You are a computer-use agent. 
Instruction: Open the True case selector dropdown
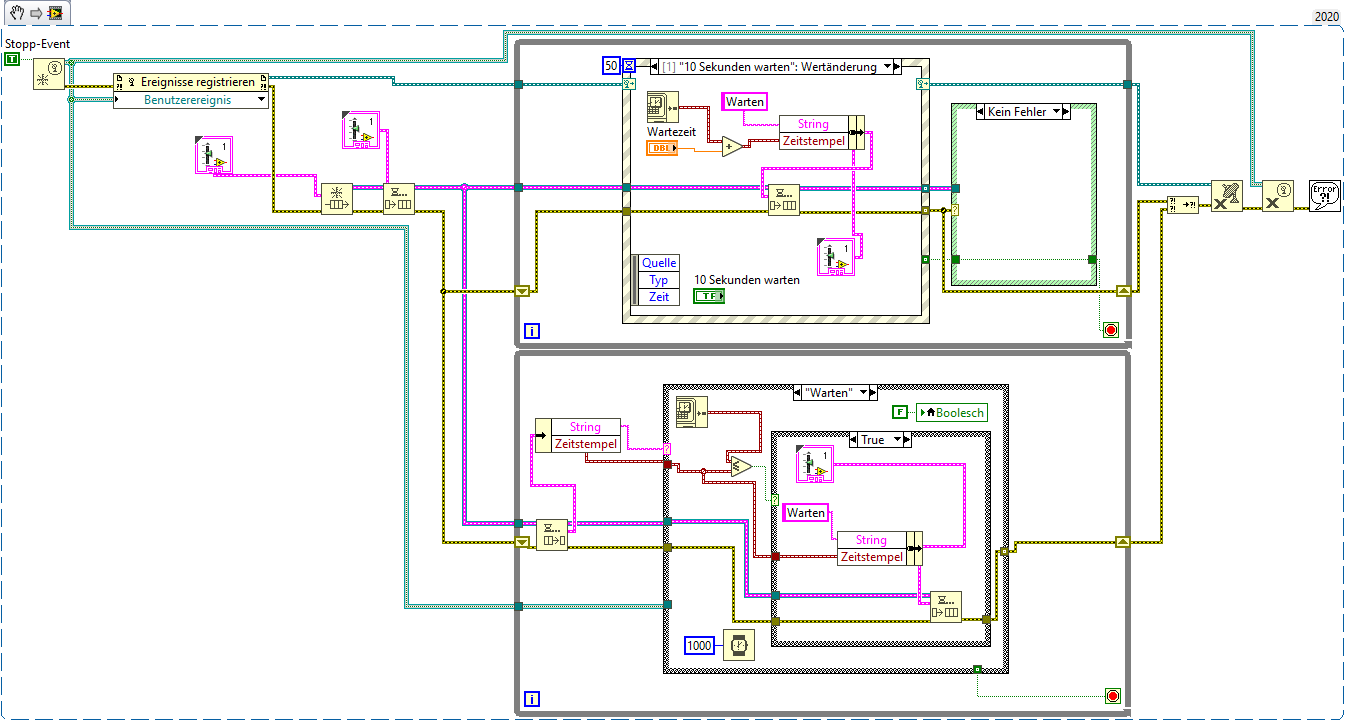[x=895, y=440]
